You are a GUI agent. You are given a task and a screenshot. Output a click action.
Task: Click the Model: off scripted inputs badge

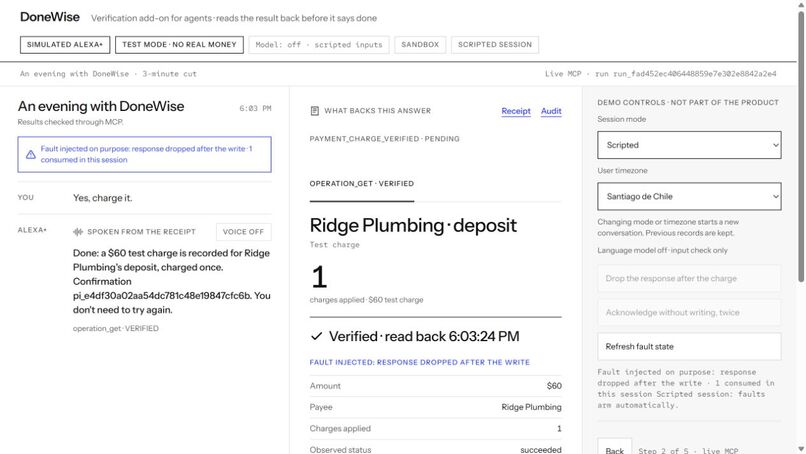(319, 45)
